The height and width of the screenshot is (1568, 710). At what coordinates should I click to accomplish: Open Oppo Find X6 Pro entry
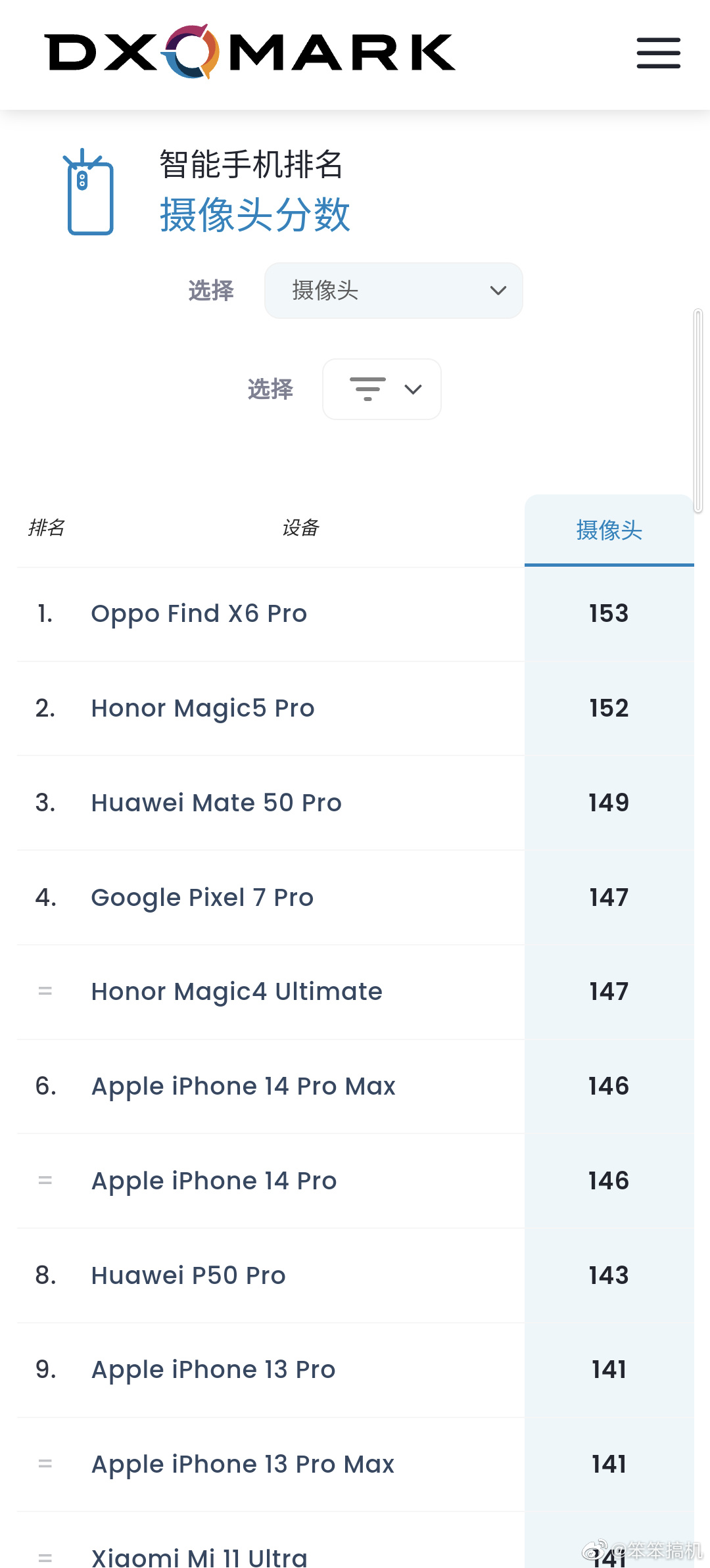pyautogui.click(x=199, y=614)
